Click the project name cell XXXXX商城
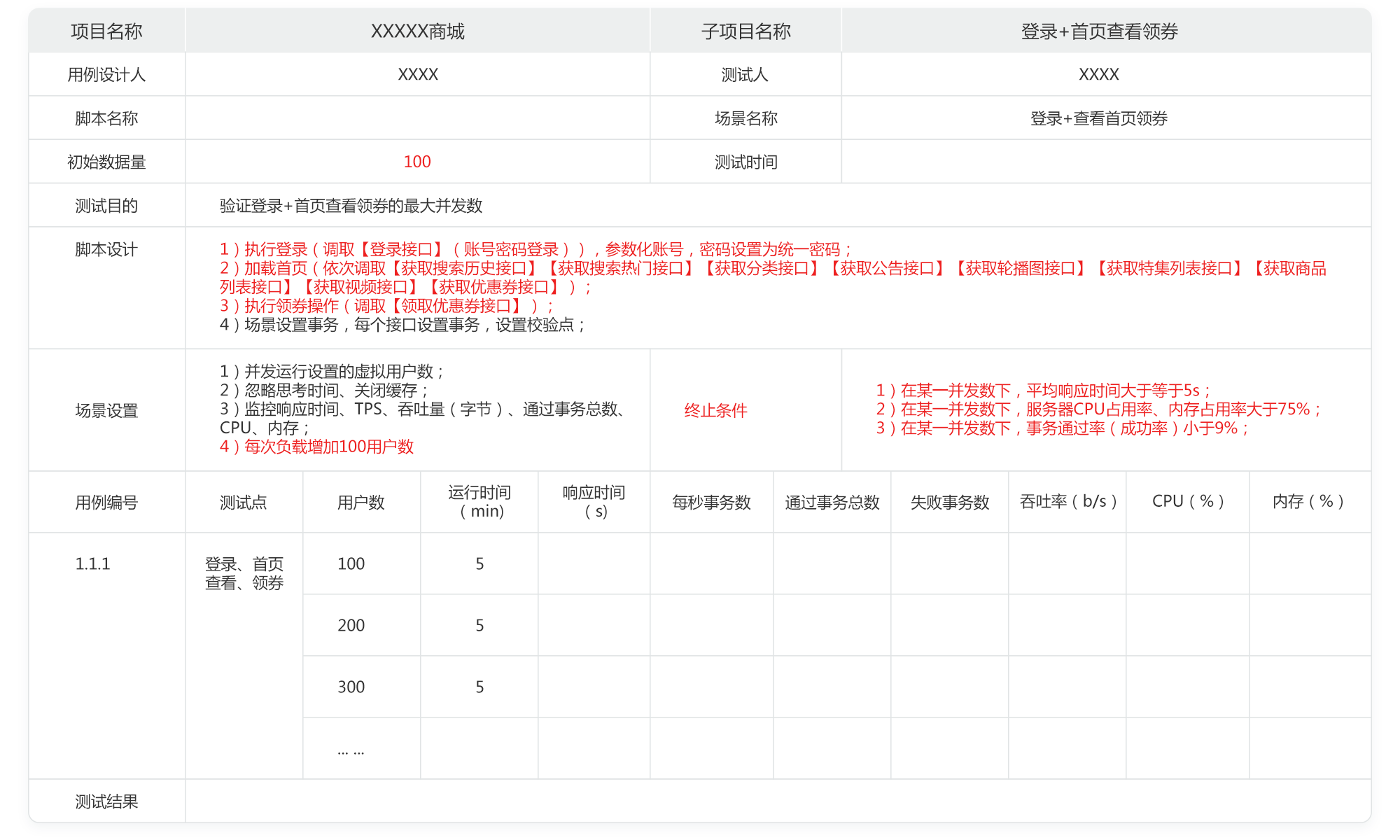 click(417, 31)
